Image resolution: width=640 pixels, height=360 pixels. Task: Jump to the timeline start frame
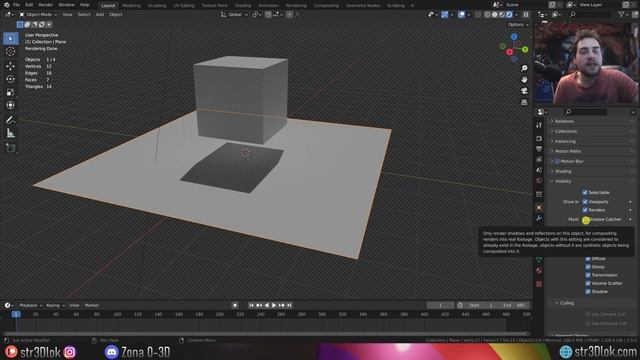[x=251, y=305]
